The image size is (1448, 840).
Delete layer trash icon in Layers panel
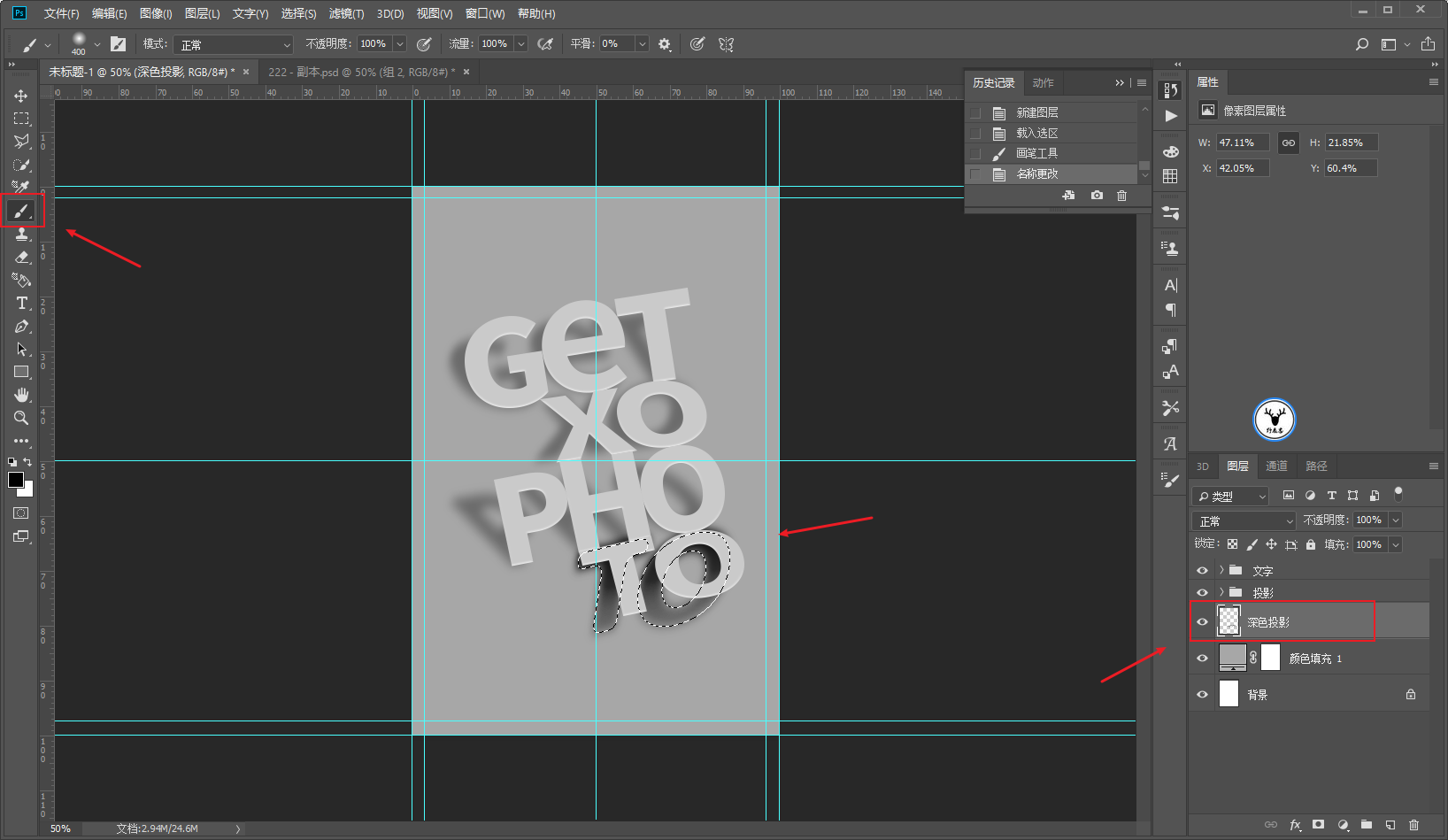(x=1413, y=824)
